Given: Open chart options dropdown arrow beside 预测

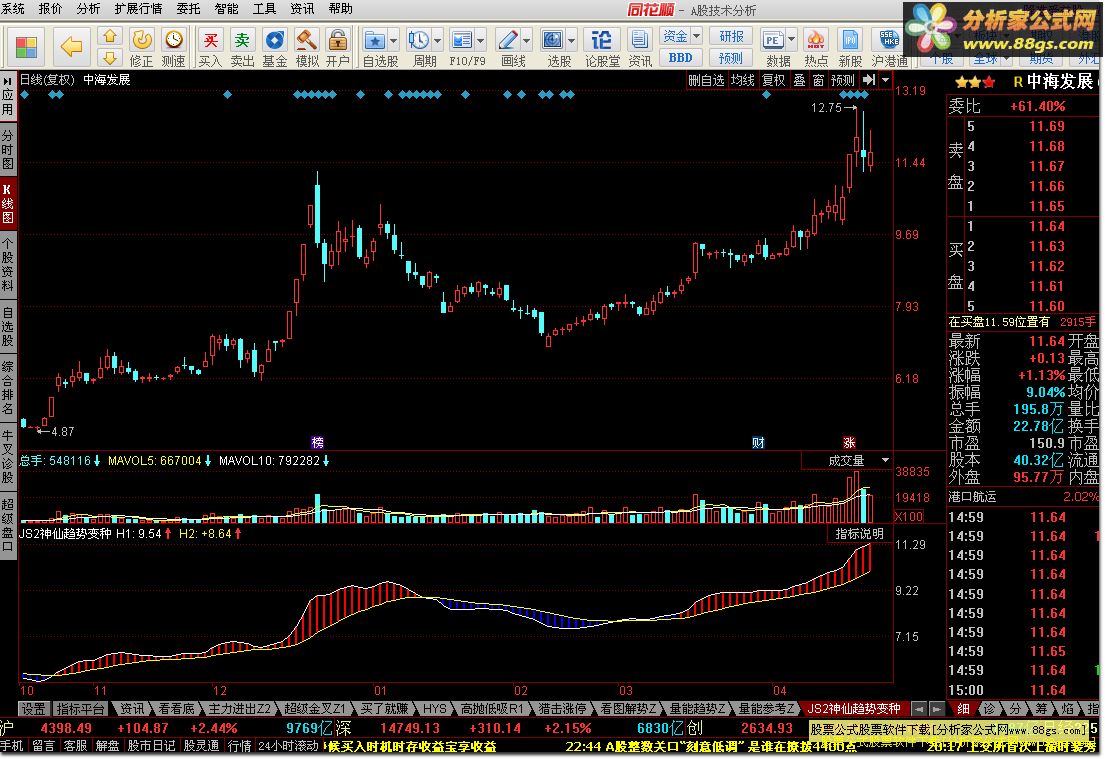Looking at the screenshot, I should click(x=885, y=80).
